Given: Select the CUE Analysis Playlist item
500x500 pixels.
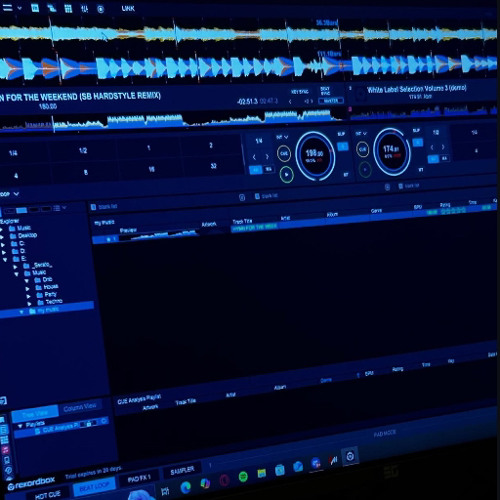Looking at the screenshot, I should 62,426.
